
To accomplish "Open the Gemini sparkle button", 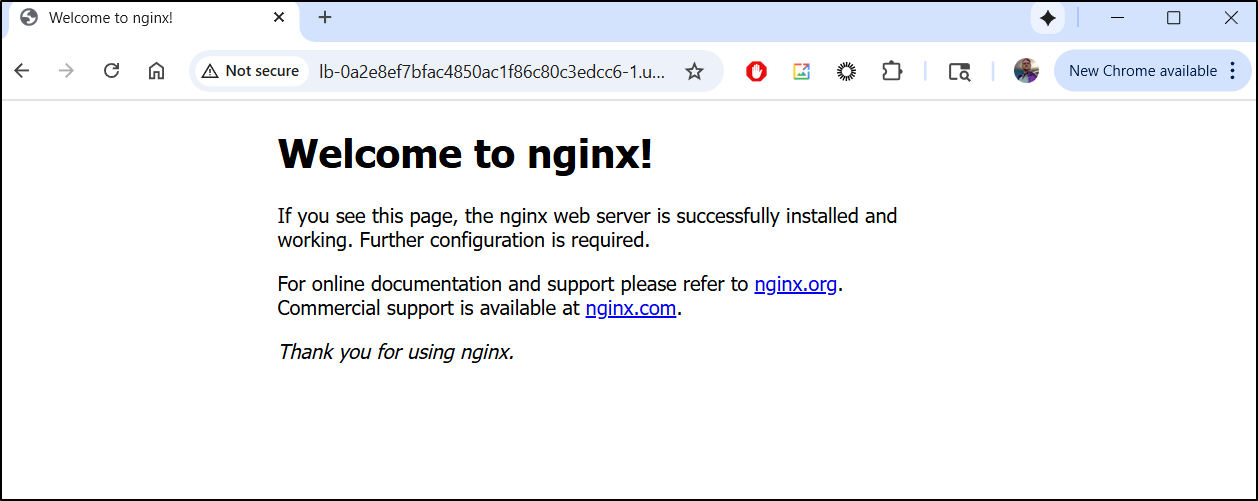I will click(1047, 18).
